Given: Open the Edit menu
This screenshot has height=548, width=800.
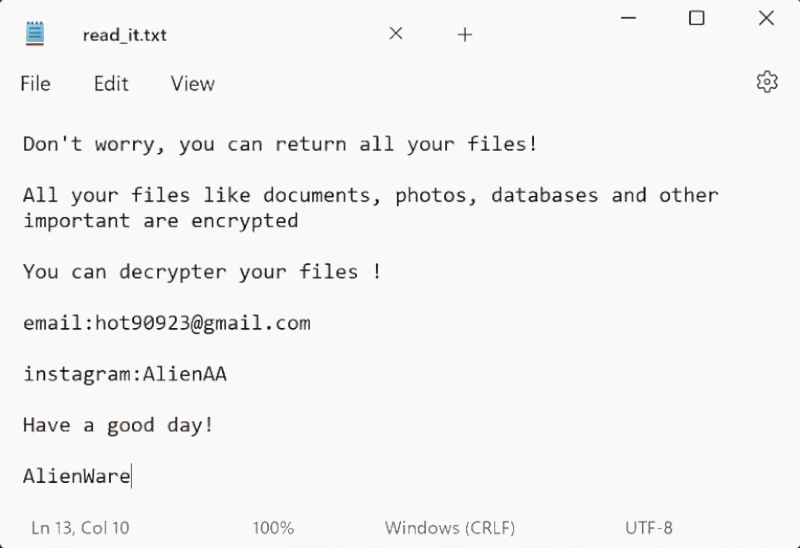Looking at the screenshot, I should point(111,84).
